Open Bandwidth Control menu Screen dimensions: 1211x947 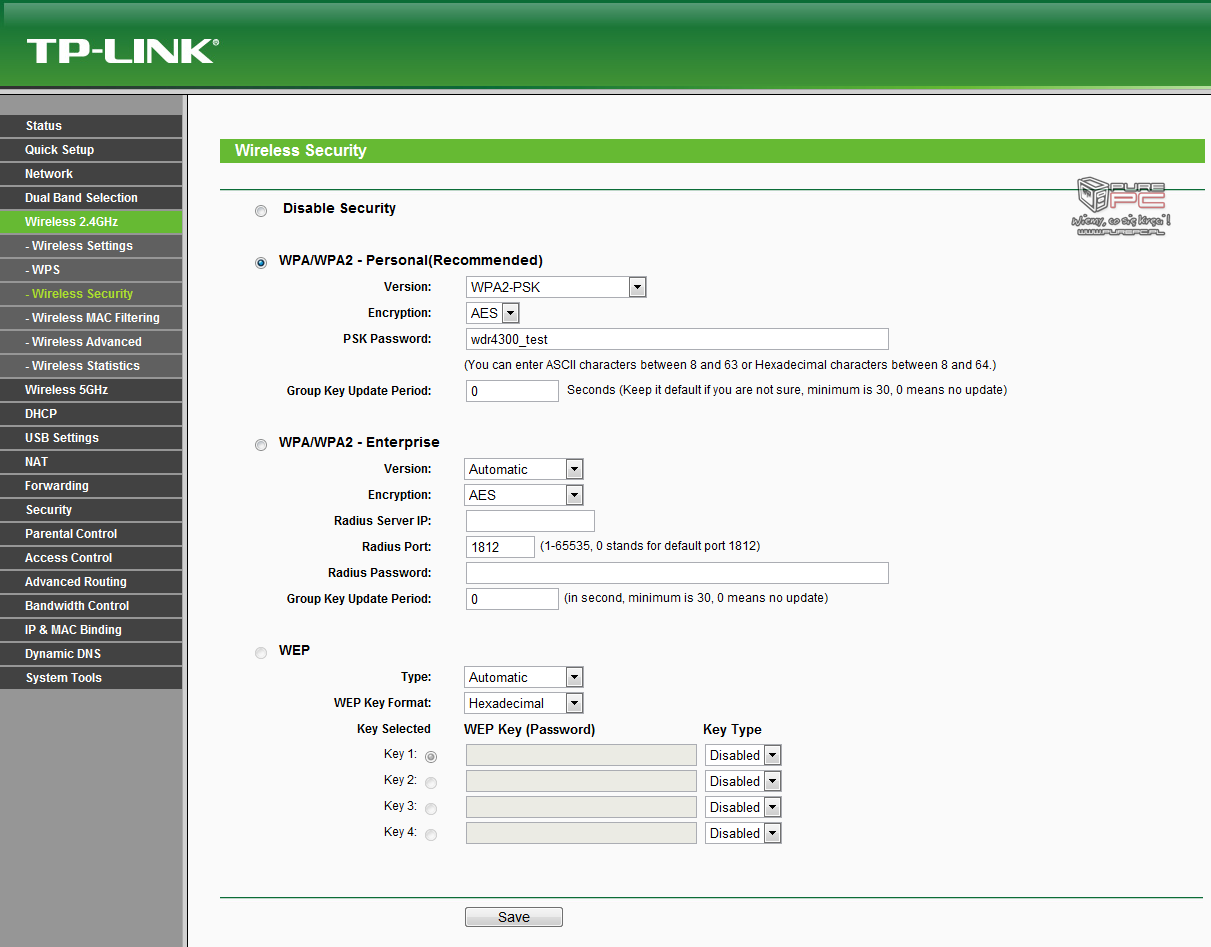[x=91, y=606]
